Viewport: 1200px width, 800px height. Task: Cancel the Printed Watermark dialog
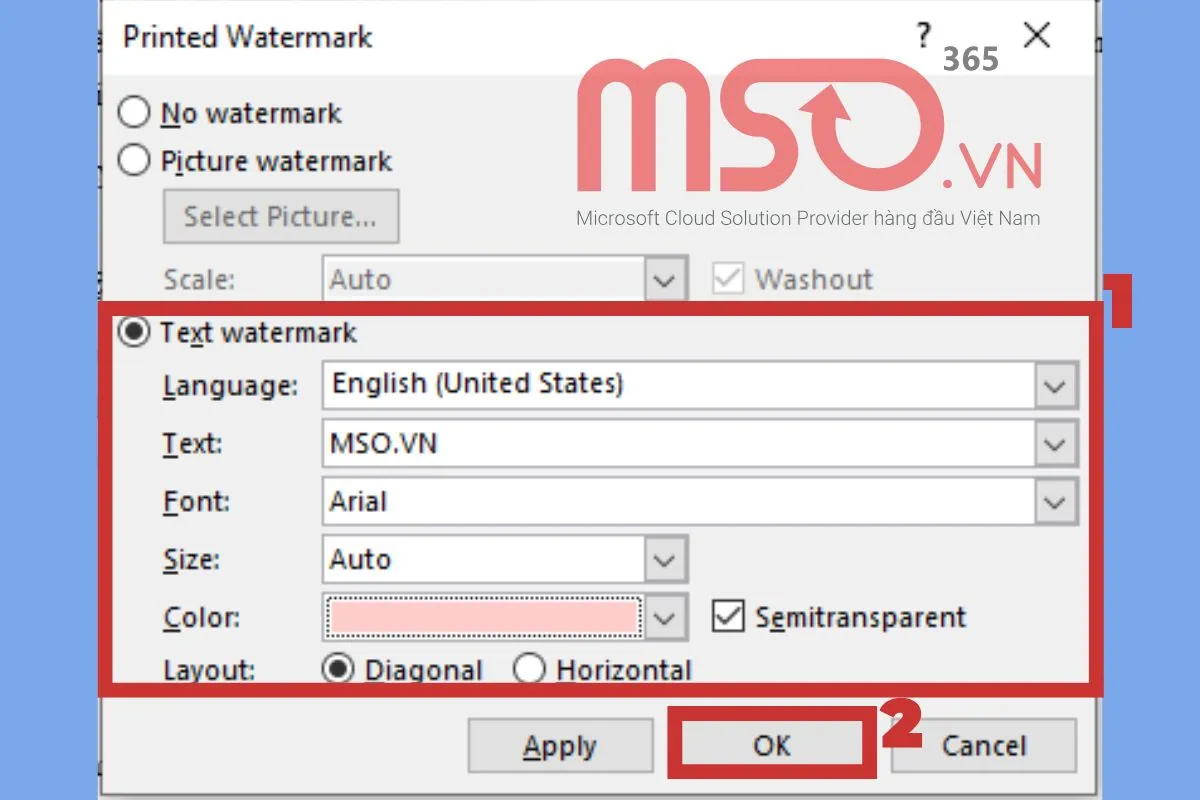tap(983, 745)
